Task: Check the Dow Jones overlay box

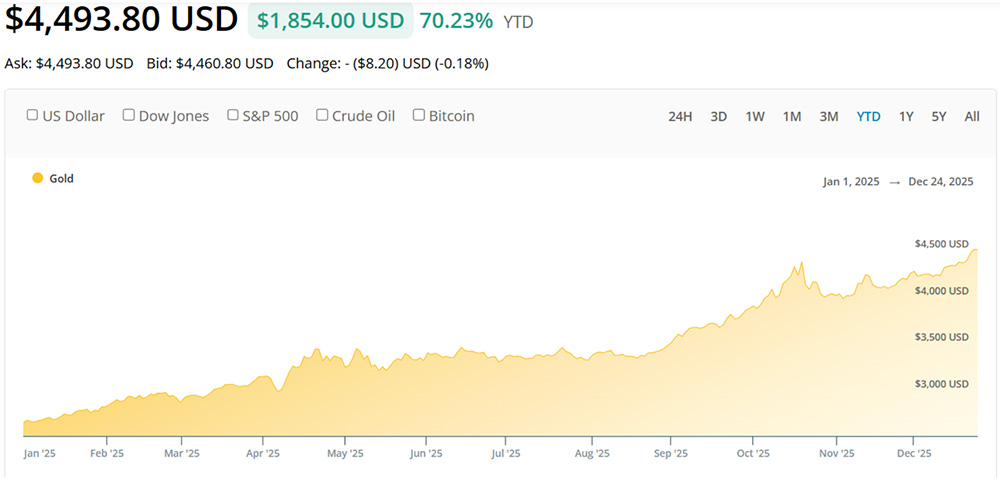Action: tap(129, 115)
